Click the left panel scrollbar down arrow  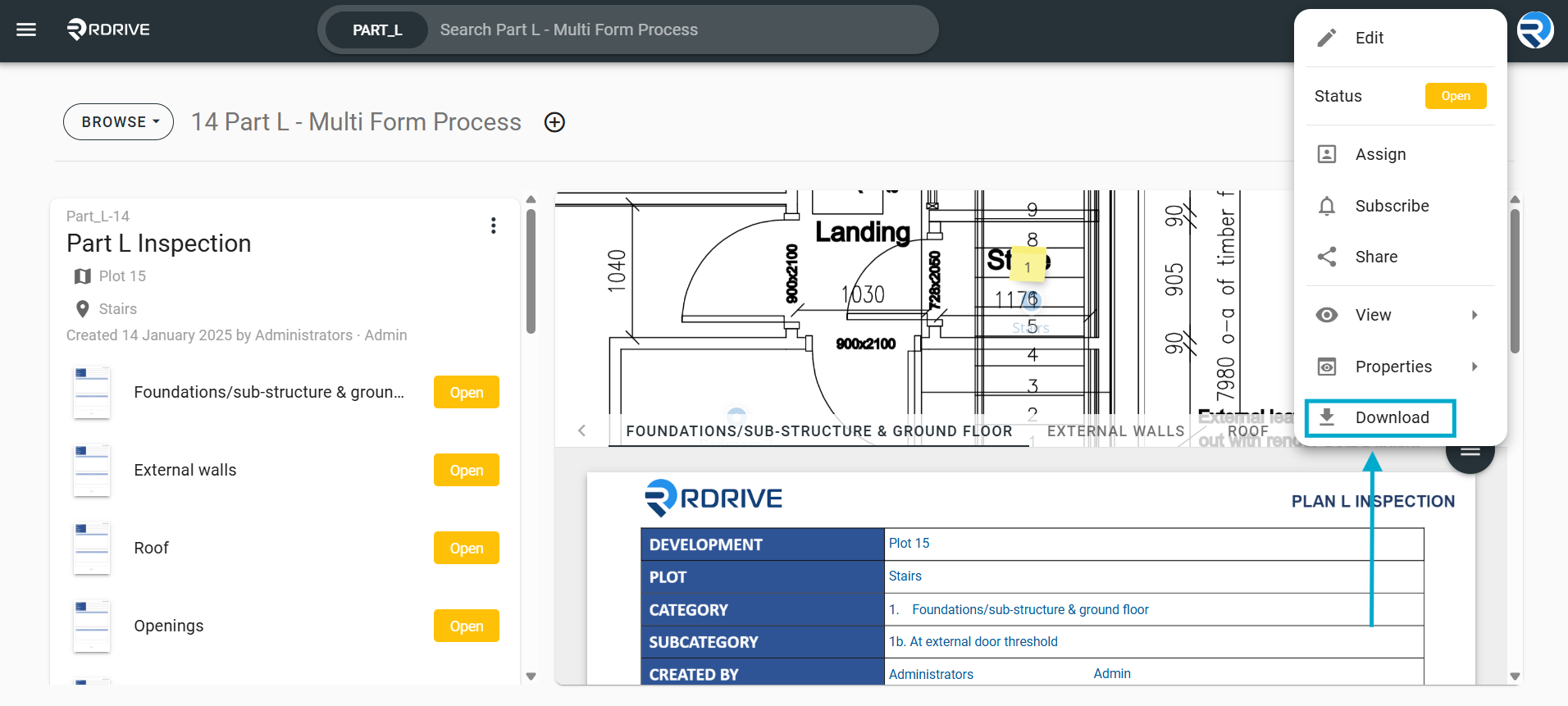pyautogui.click(x=531, y=676)
